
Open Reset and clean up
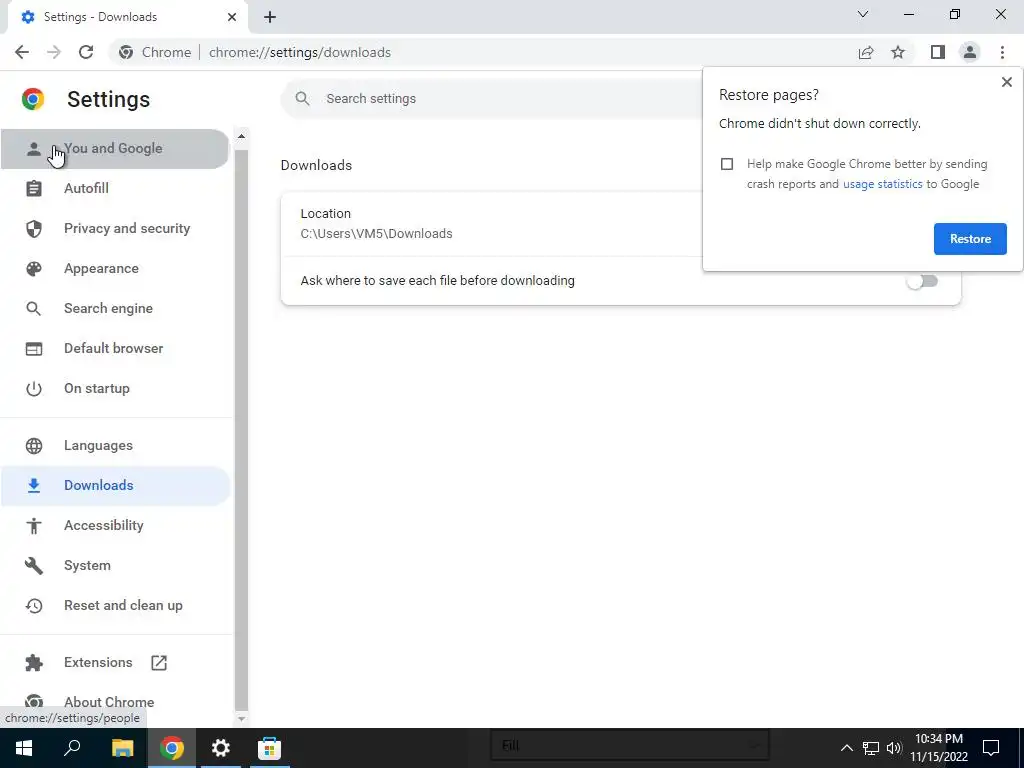pyautogui.click(x=115, y=605)
